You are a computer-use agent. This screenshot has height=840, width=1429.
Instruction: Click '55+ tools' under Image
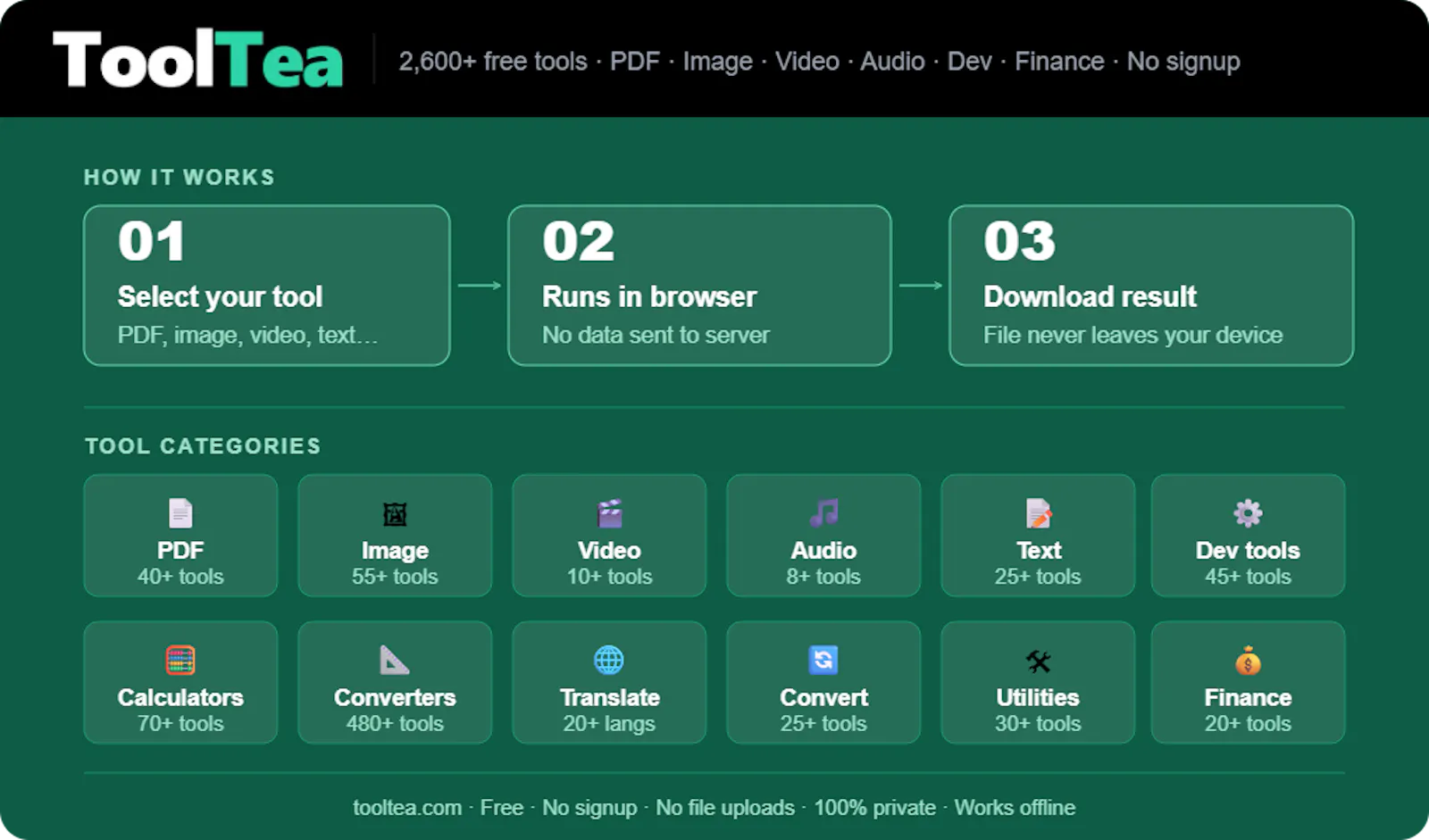point(395,577)
